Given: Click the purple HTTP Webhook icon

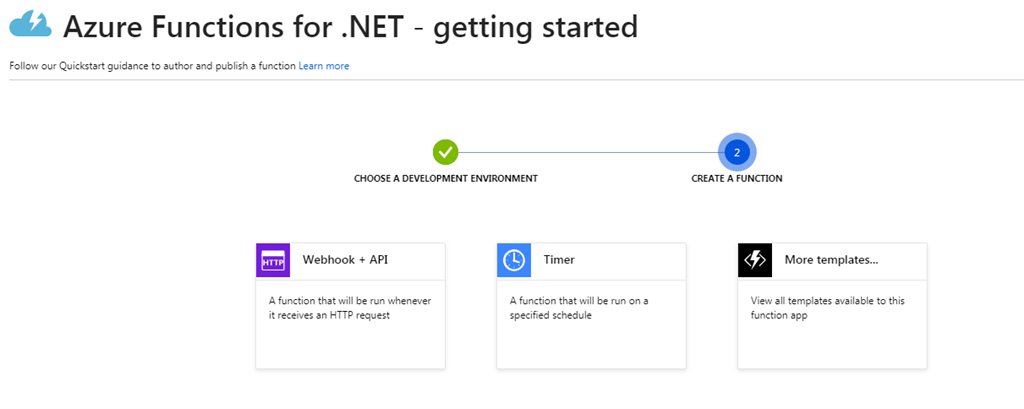Looking at the screenshot, I should 273,260.
